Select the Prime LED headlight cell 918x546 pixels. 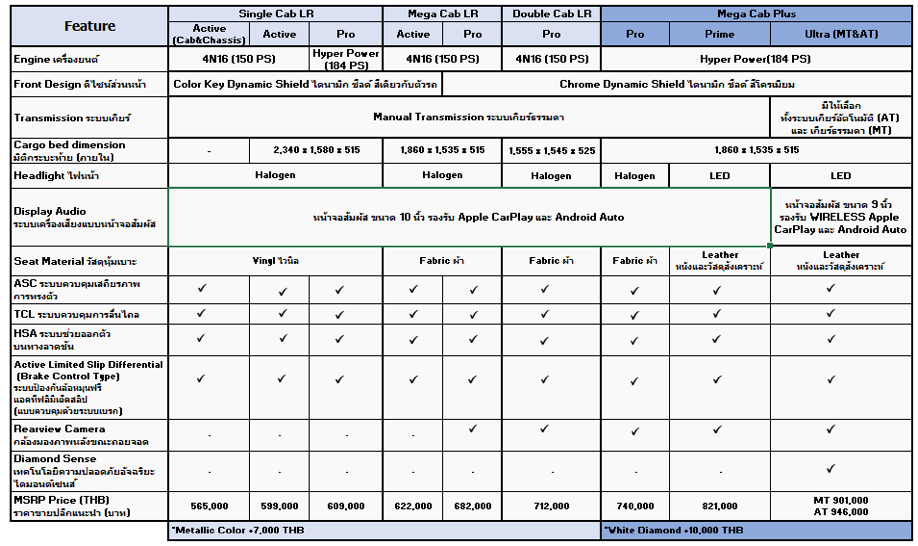pos(720,176)
